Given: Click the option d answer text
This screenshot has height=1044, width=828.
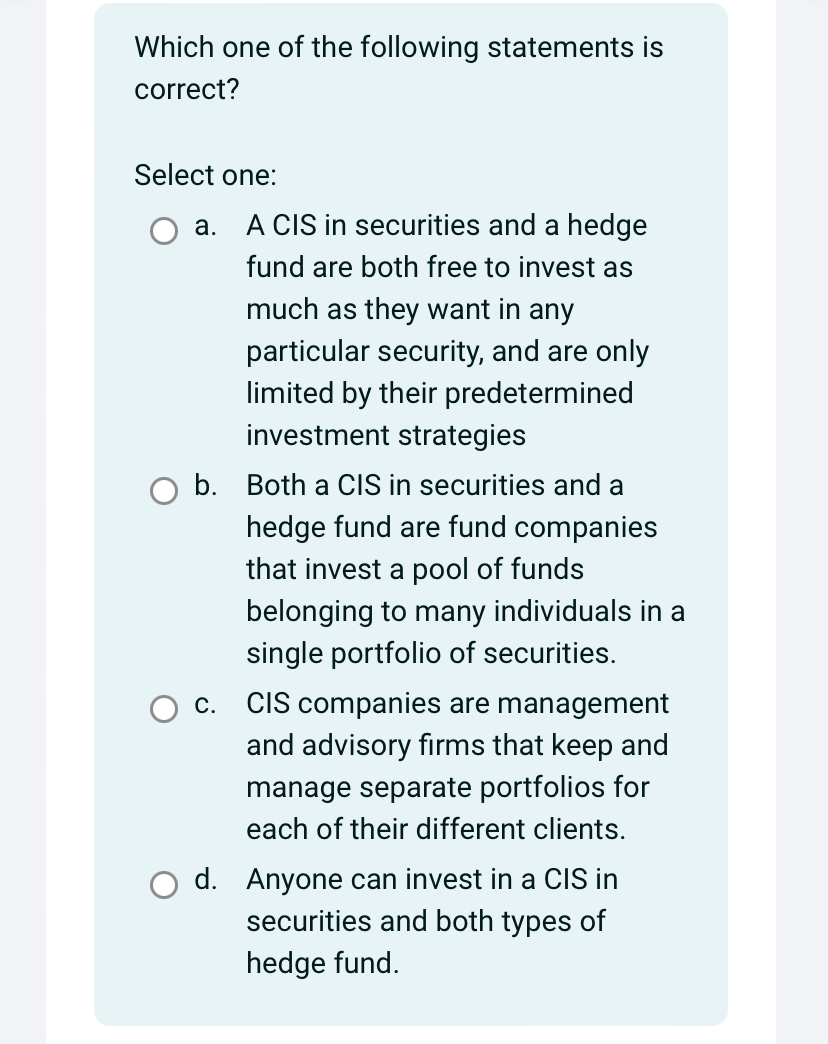Looking at the screenshot, I should pos(432,921).
